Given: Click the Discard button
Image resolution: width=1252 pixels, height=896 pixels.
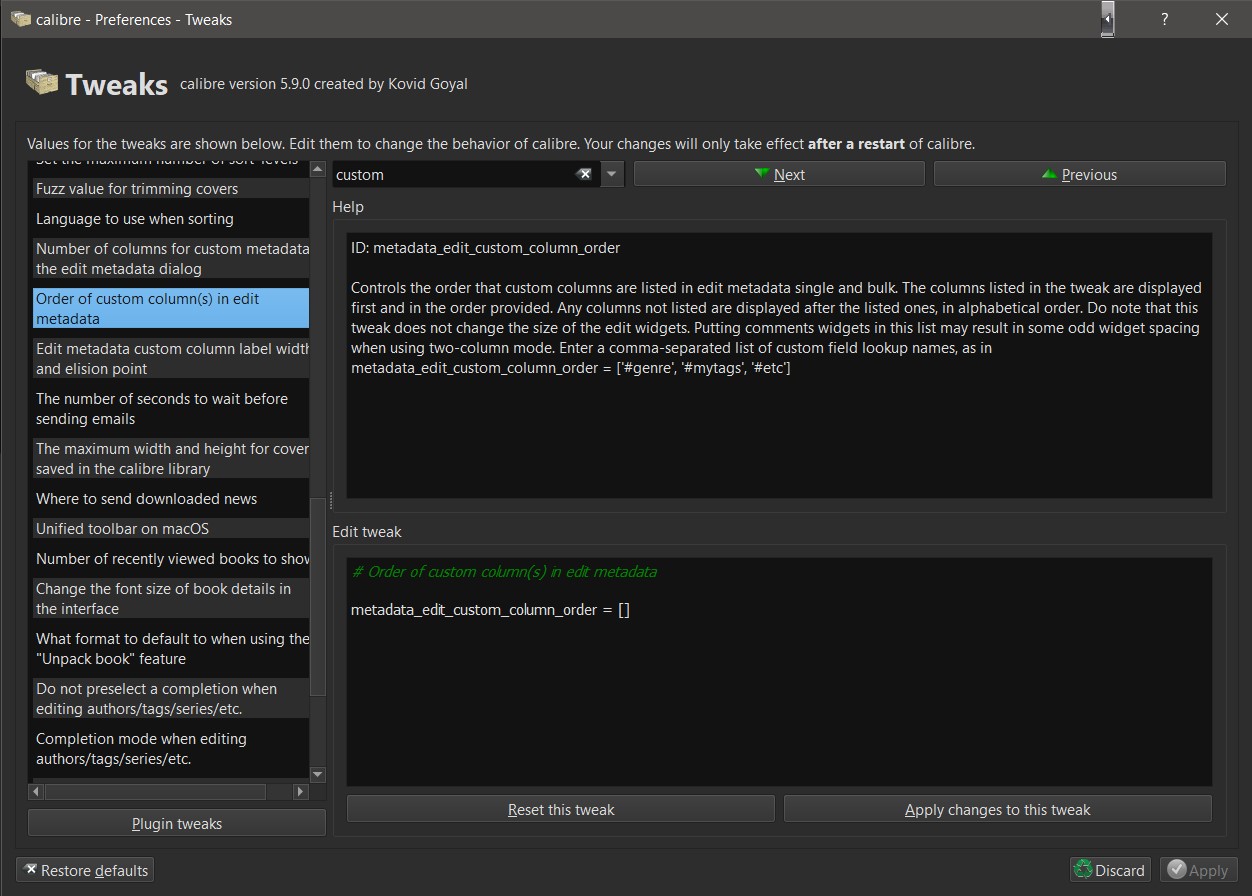Looking at the screenshot, I should click(x=1110, y=870).
